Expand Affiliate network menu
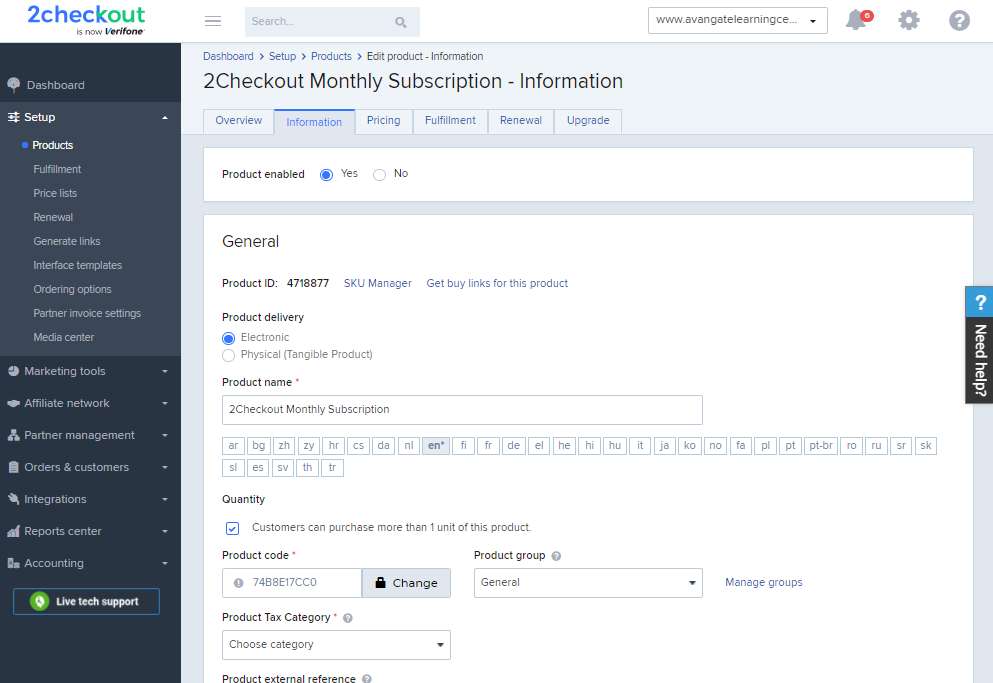 (165, 404)
